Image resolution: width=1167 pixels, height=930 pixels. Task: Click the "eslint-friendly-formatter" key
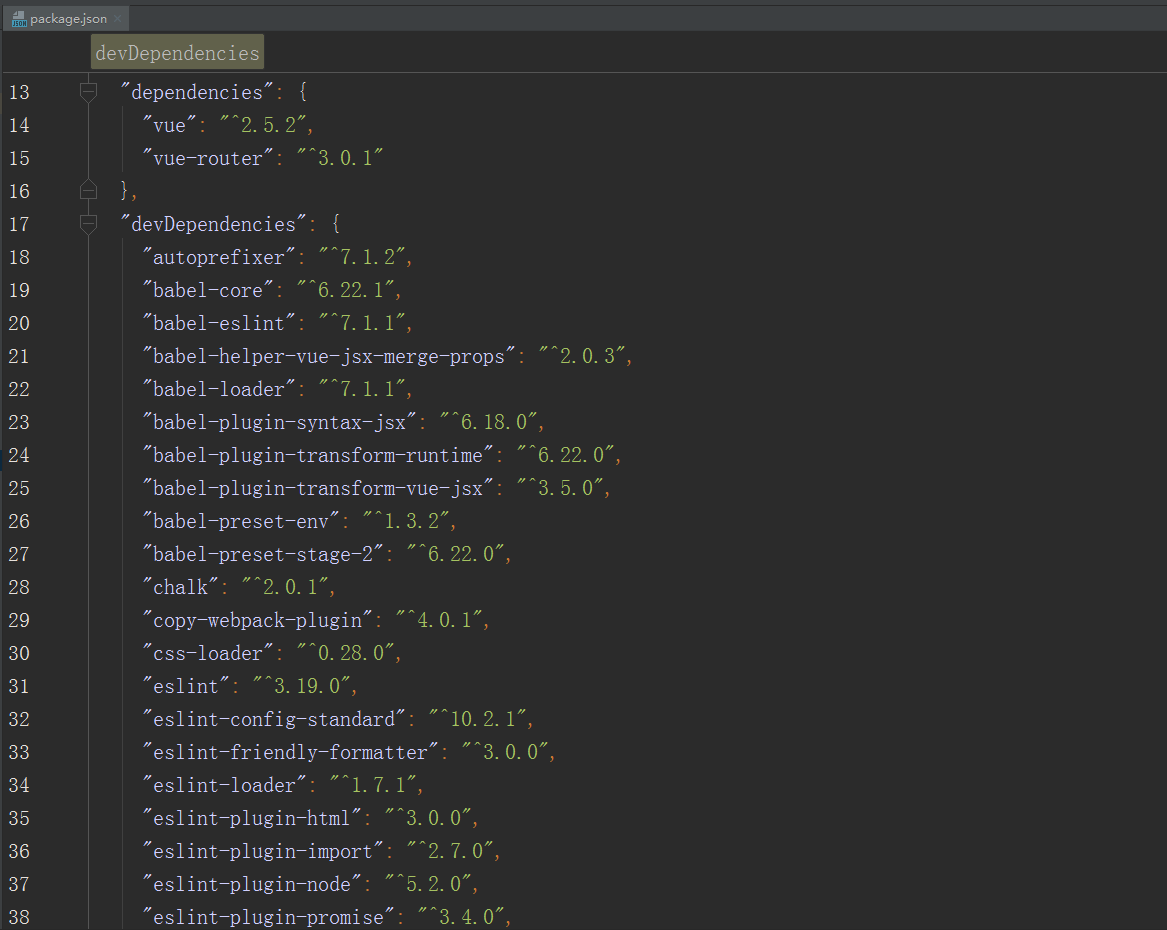pyautogui.click(x=291, y=752)
